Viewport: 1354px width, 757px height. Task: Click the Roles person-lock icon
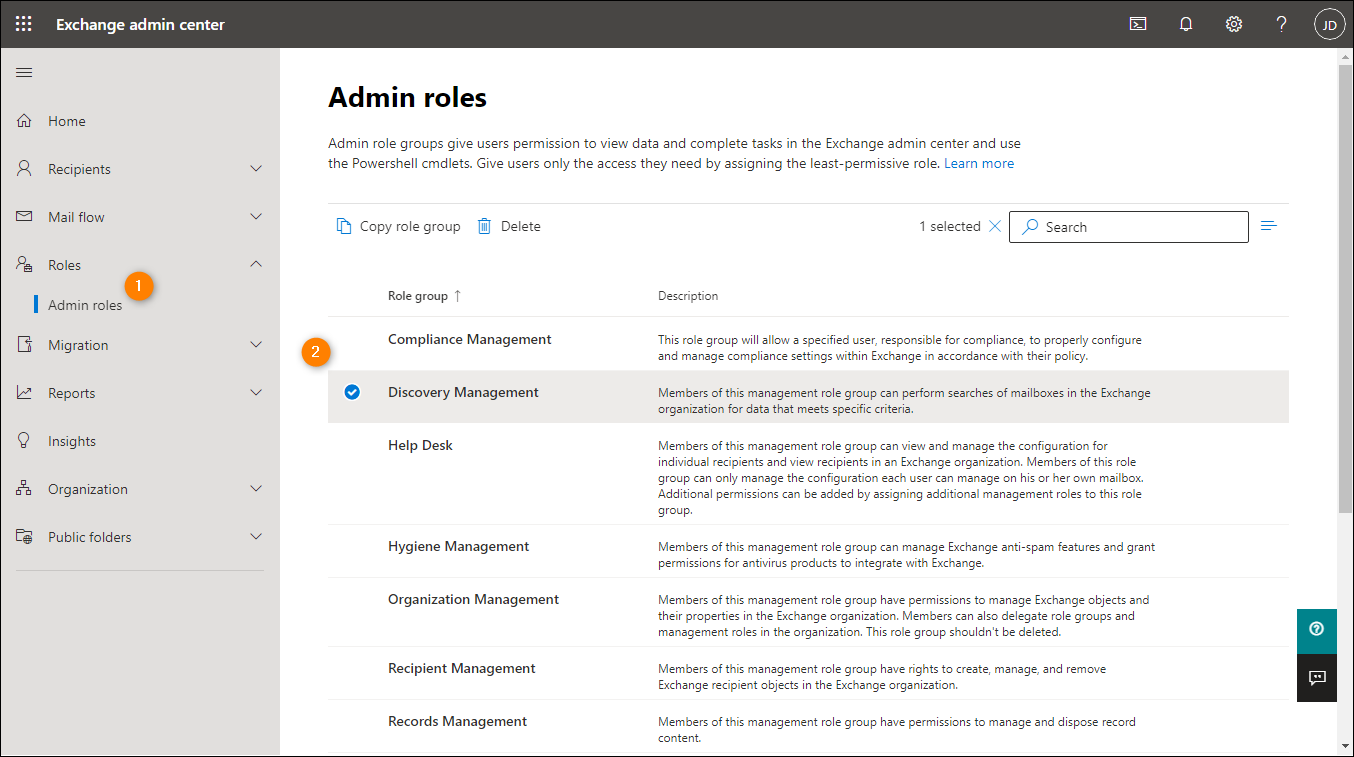(25, 265)
